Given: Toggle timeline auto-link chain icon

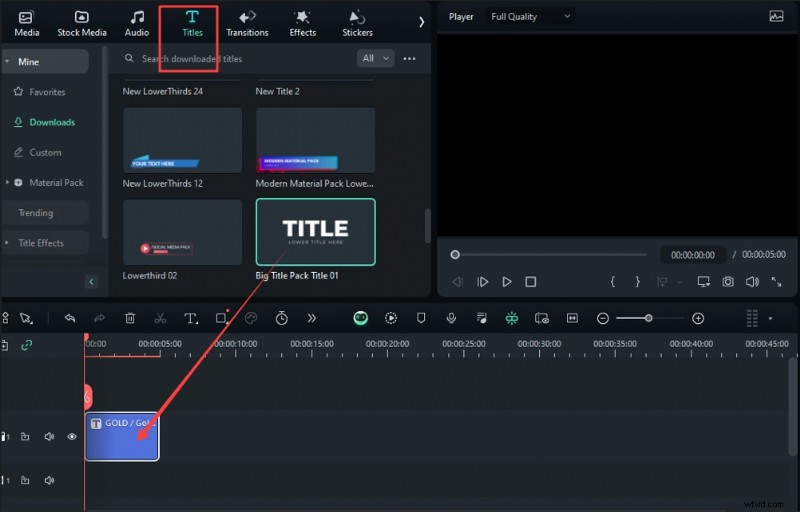Looking at the screenshot, I should [26, 345].
